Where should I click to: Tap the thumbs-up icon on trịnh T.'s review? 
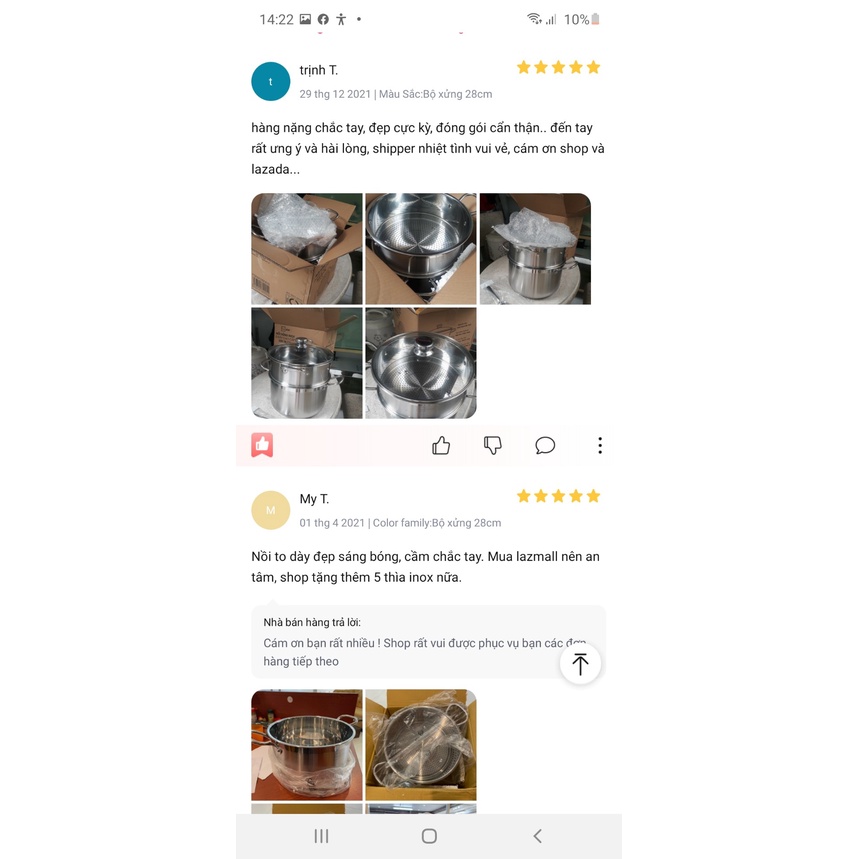440,445
